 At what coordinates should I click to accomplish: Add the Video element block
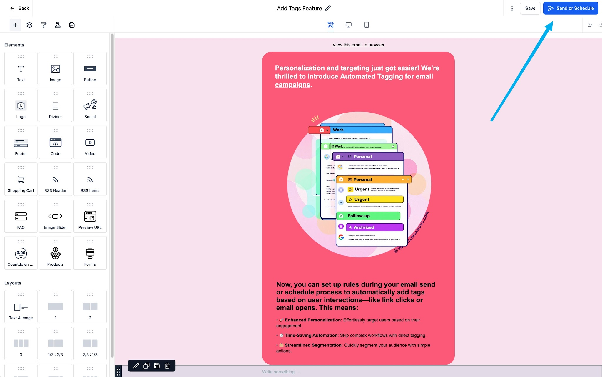90,142
